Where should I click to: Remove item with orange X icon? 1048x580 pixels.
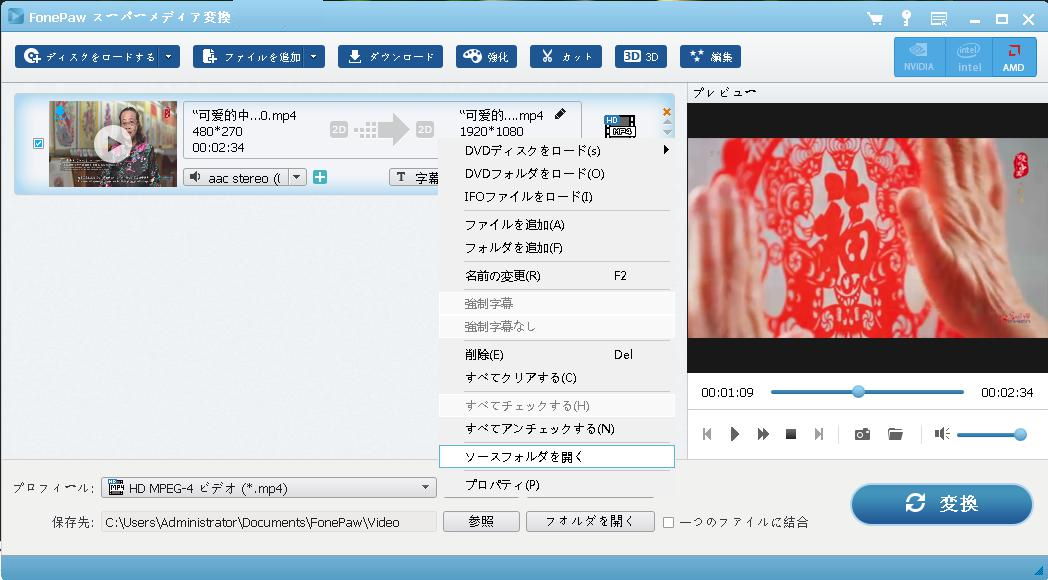666,112
